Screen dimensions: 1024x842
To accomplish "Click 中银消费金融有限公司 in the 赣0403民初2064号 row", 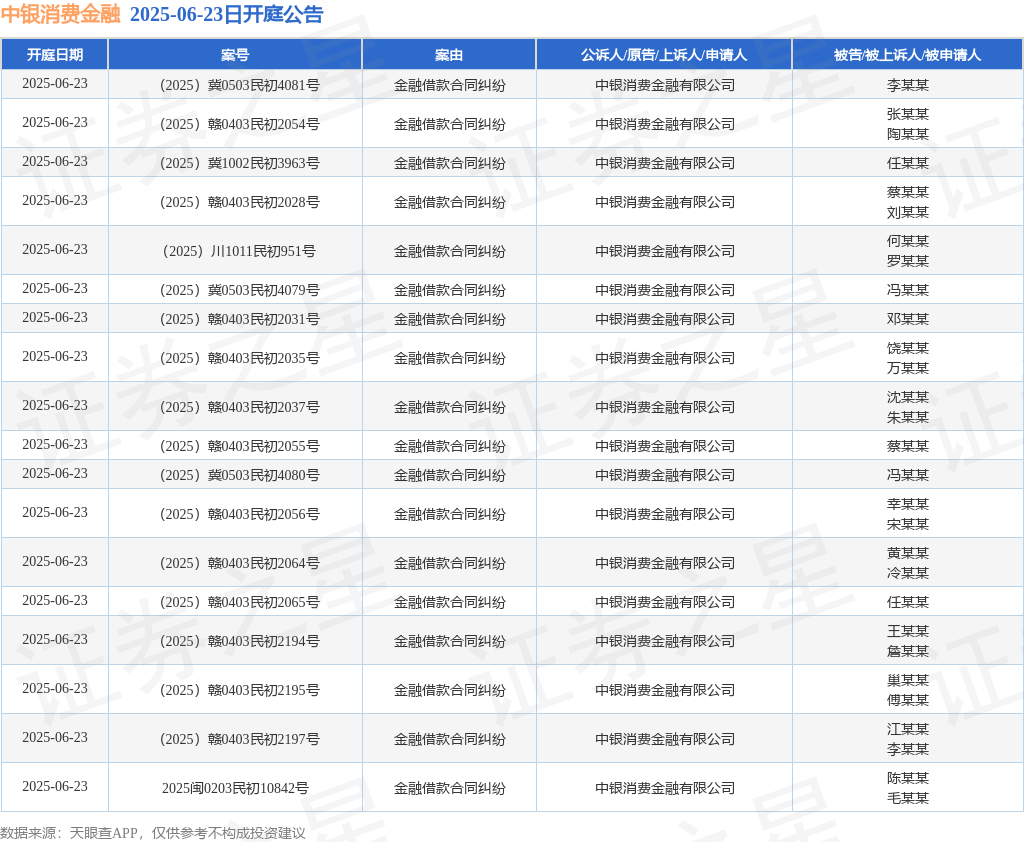I will point(665,564).
